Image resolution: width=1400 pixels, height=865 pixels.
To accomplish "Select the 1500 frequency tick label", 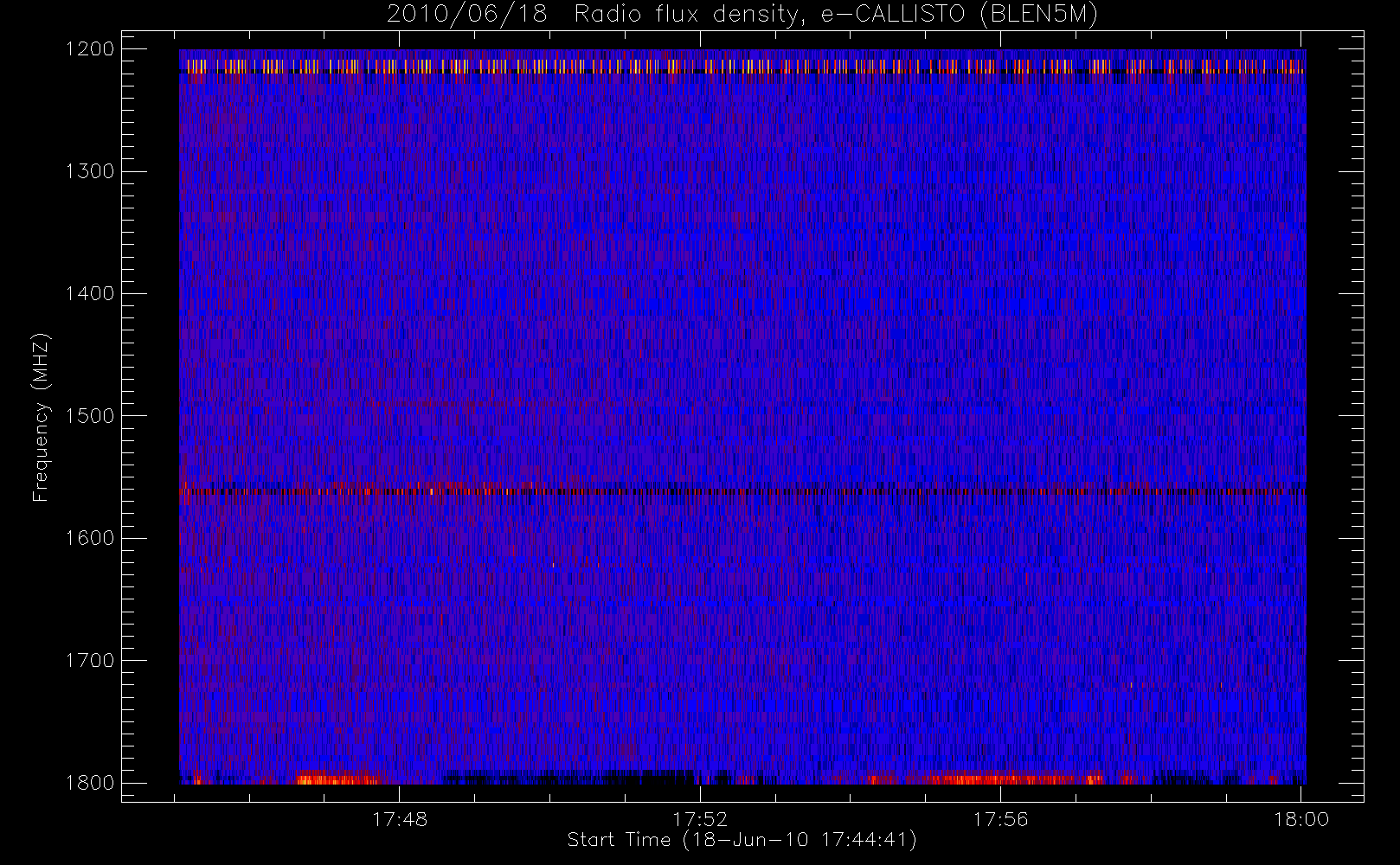I will (90, 416).
